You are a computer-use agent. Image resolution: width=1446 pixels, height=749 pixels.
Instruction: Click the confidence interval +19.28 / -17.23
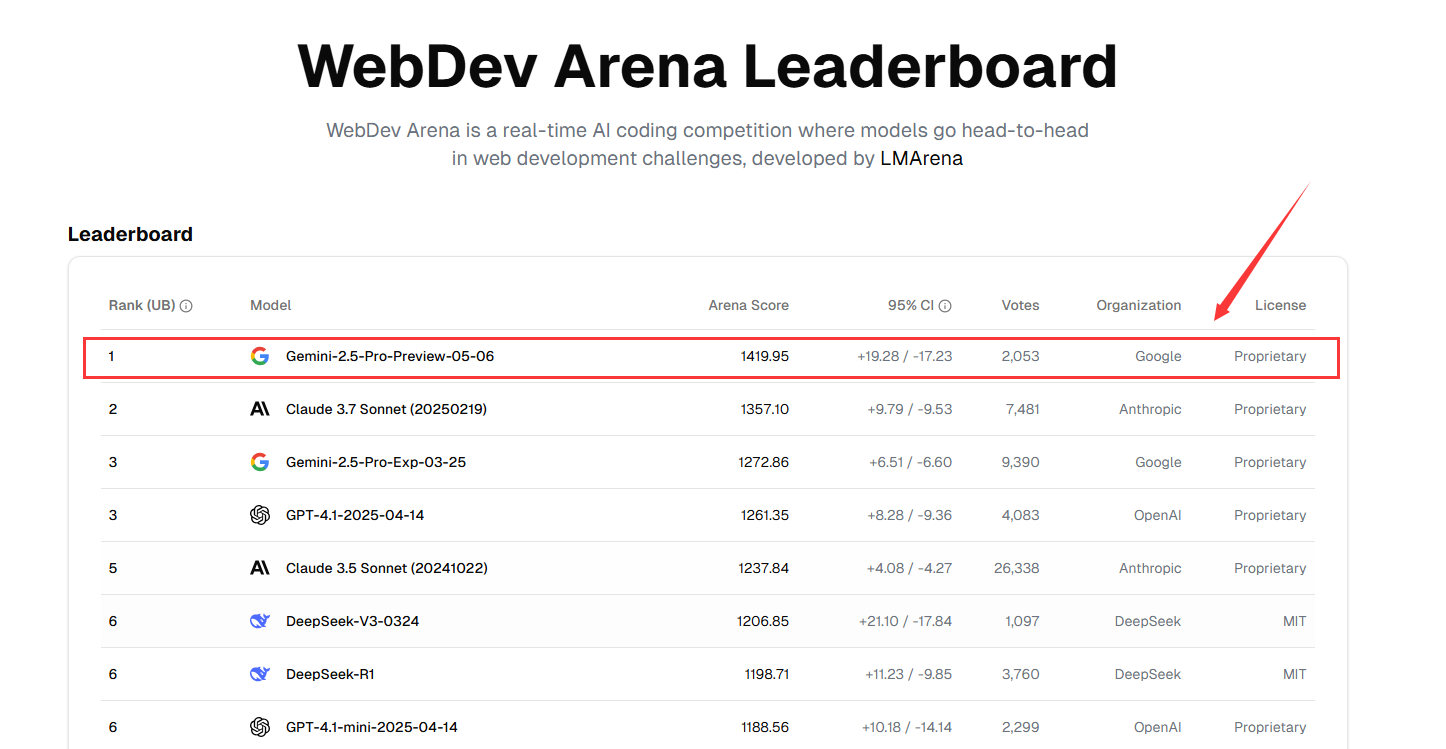click(904, 356)
